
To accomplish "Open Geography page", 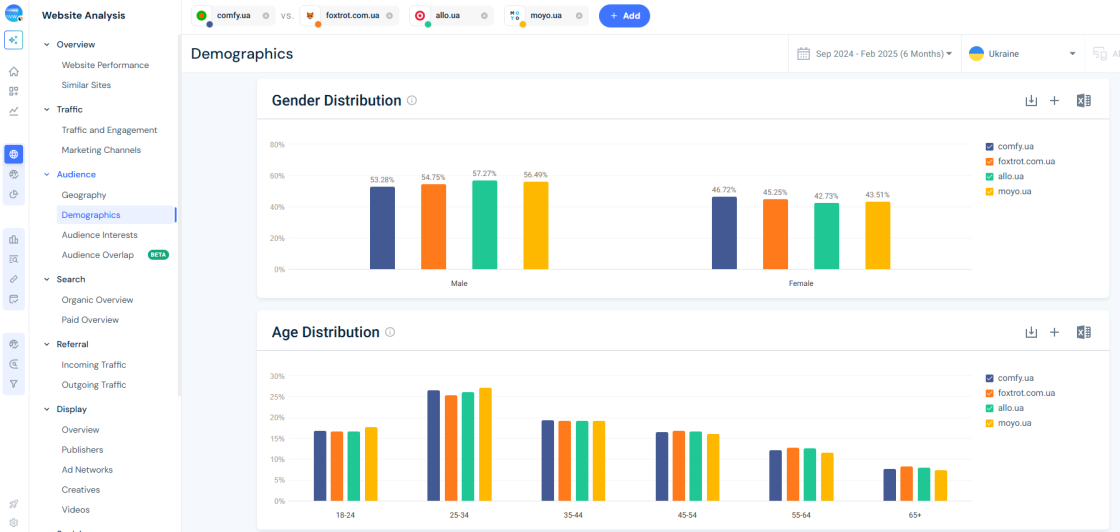I will tap(84, 195).
